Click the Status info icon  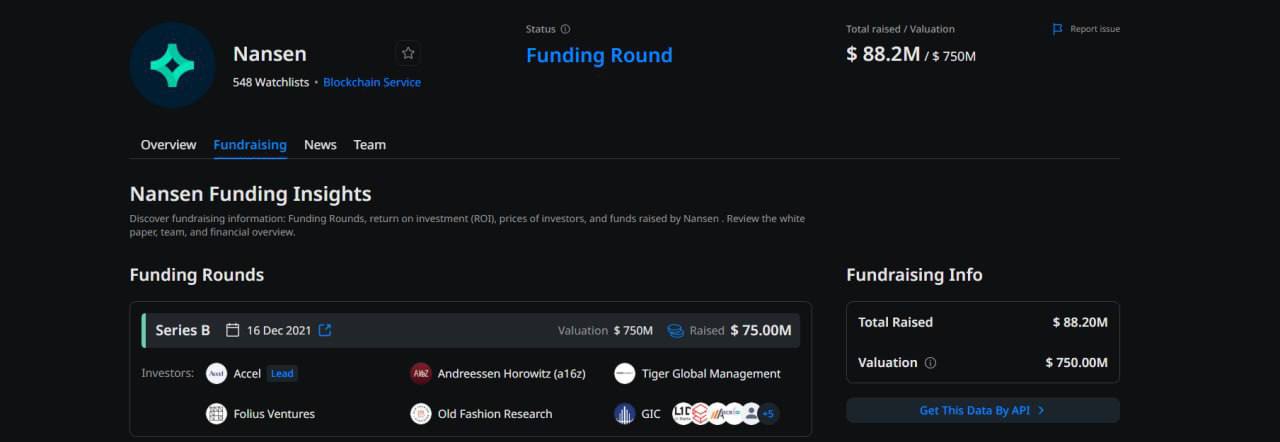[x=565, y=29]
